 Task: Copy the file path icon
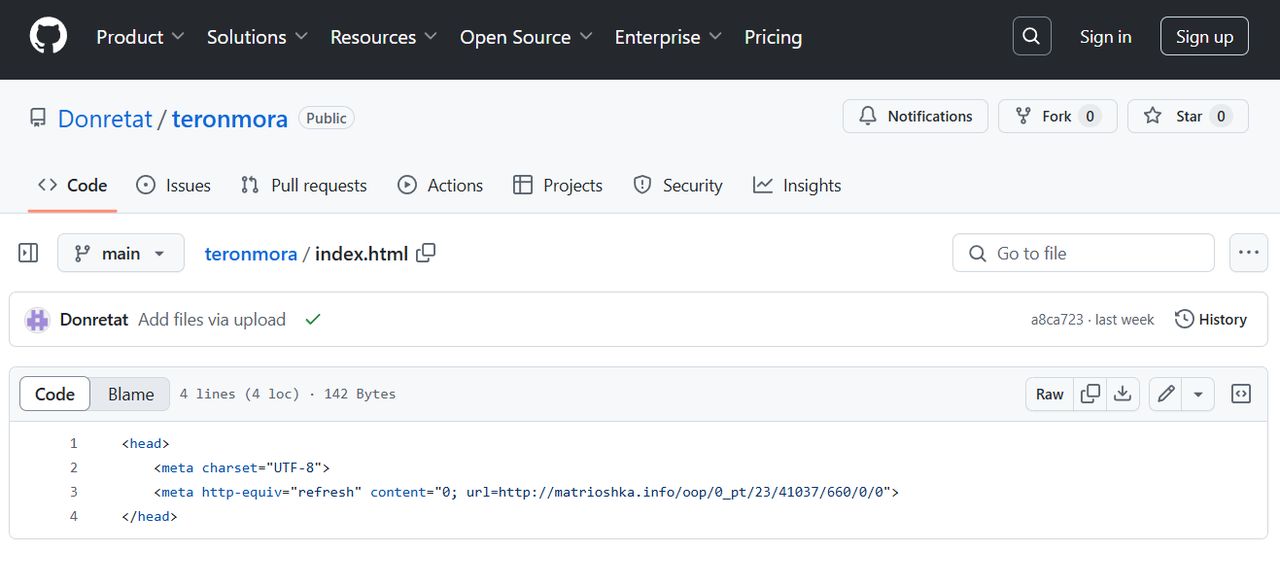(x=426, y=253)
